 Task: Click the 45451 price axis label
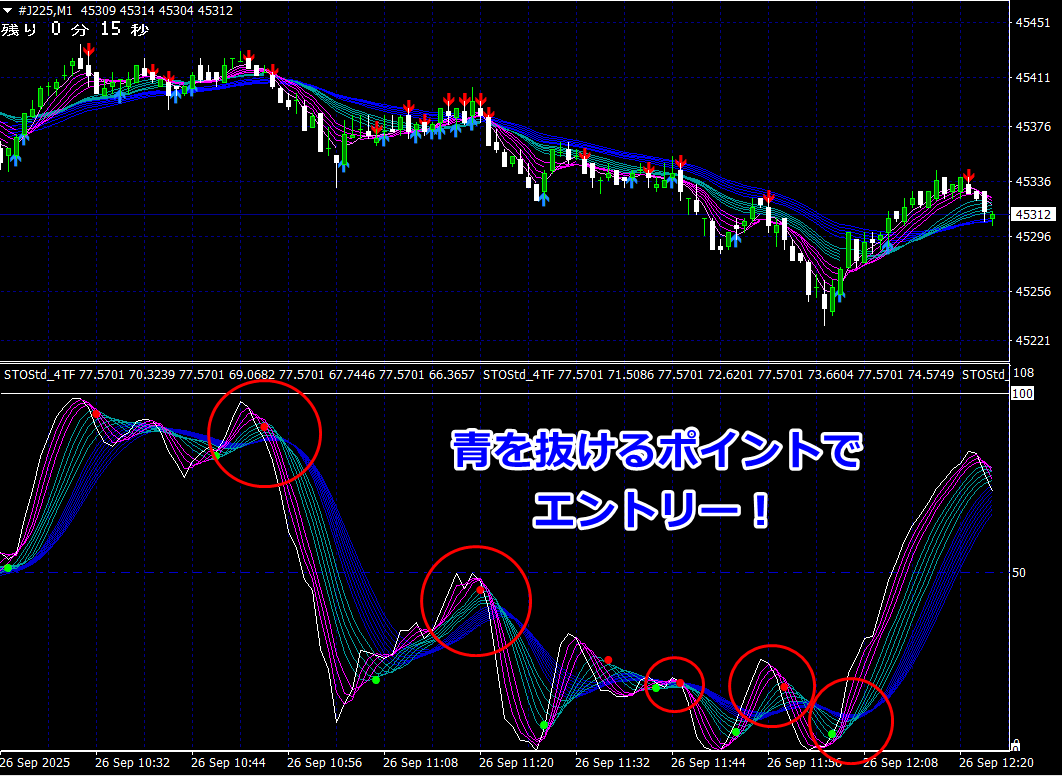coord(1033,22)
